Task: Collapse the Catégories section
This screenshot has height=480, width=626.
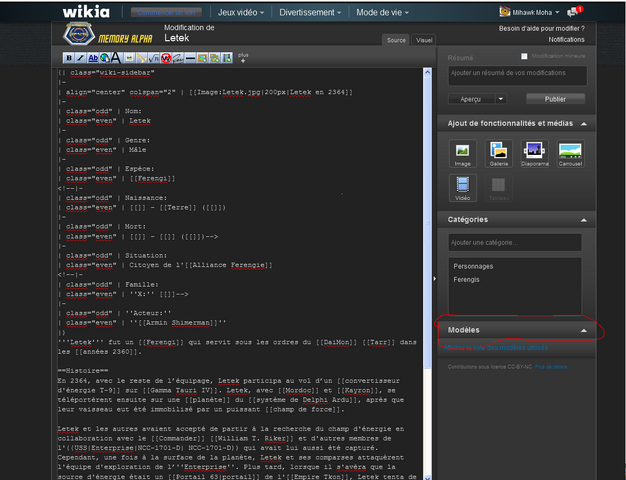Action: pyautogui.click(x=584, y=220)
